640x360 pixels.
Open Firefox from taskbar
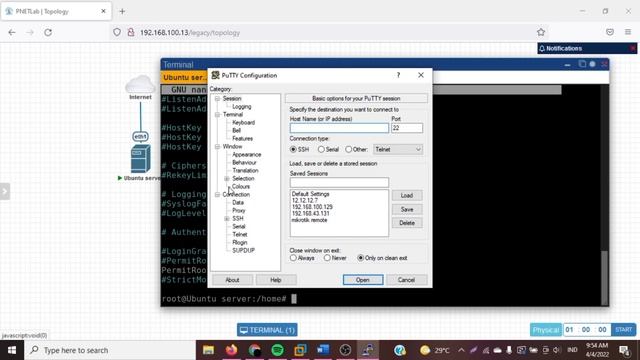[231, 350]
